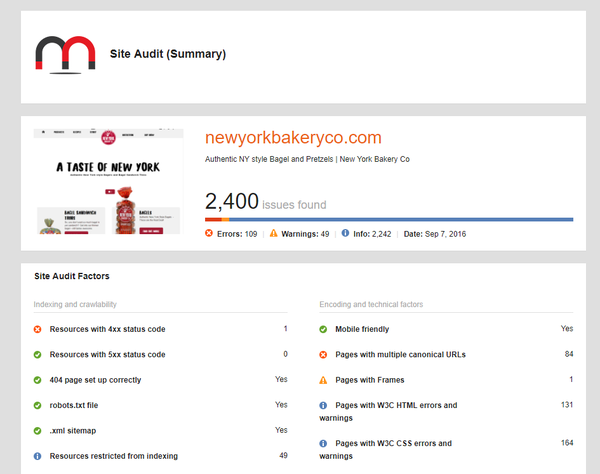
Task: Click the orange Warnings triangle icon
Action: click(x=273, y=233)
